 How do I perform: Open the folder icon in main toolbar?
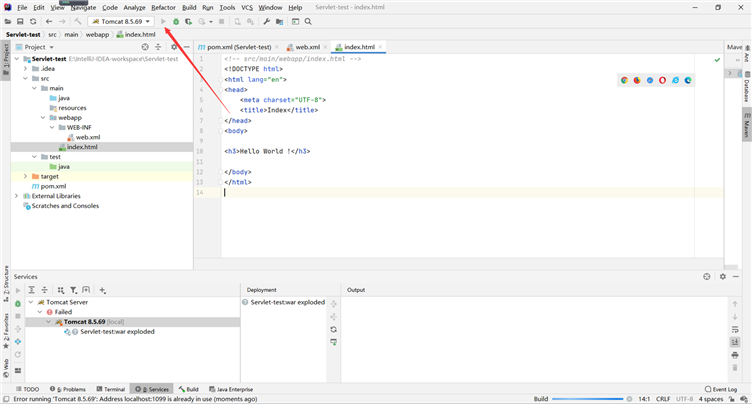8,22
